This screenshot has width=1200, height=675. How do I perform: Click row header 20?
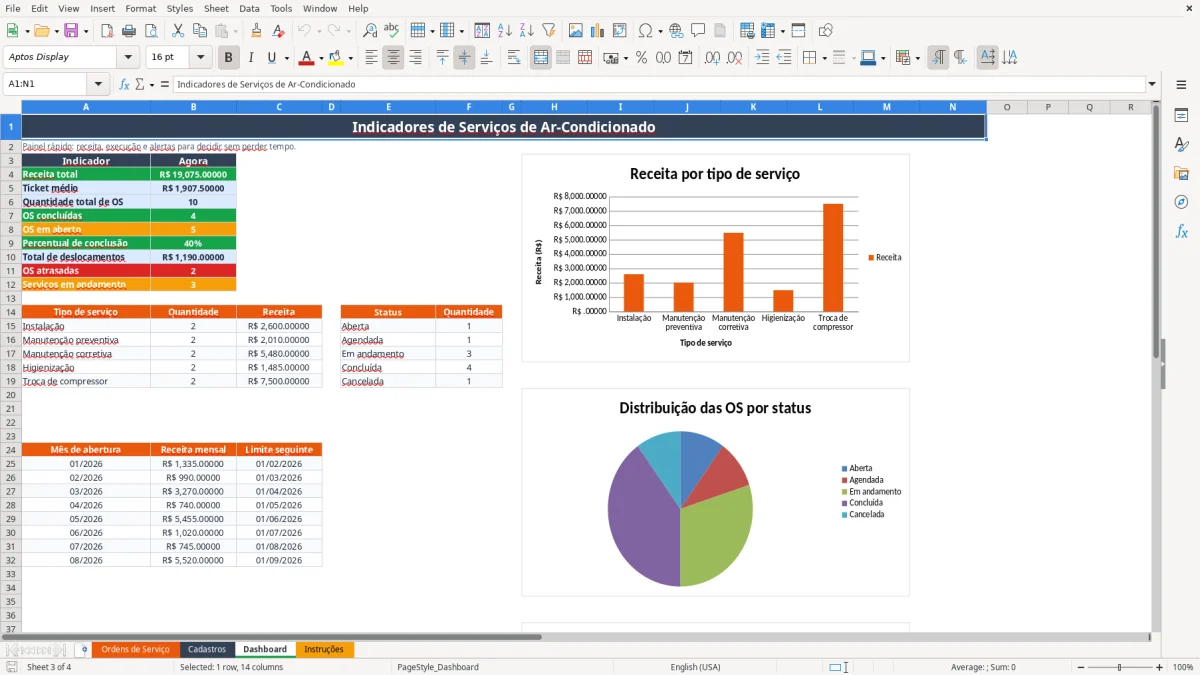[x=10, y=395]
